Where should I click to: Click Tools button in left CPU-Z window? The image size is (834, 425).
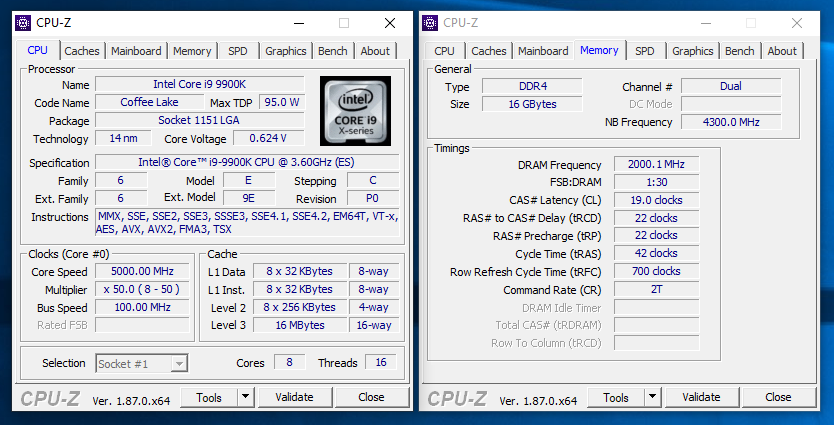pos(208,397)
